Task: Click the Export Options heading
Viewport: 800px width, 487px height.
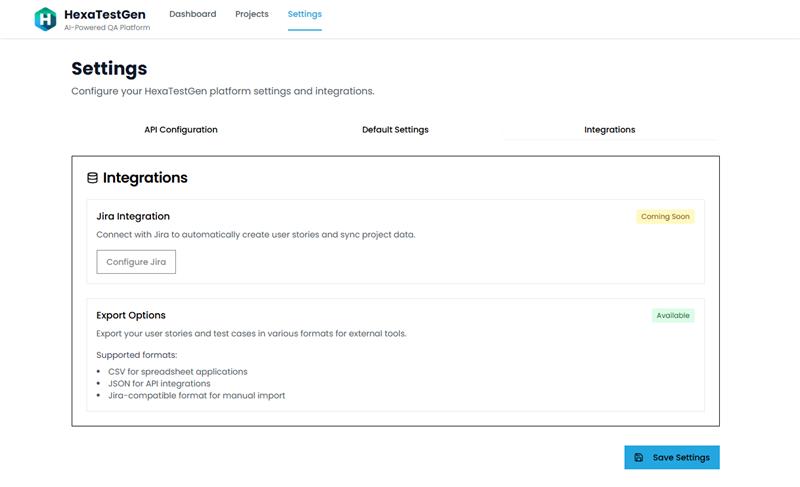Action: coord(131,315)
